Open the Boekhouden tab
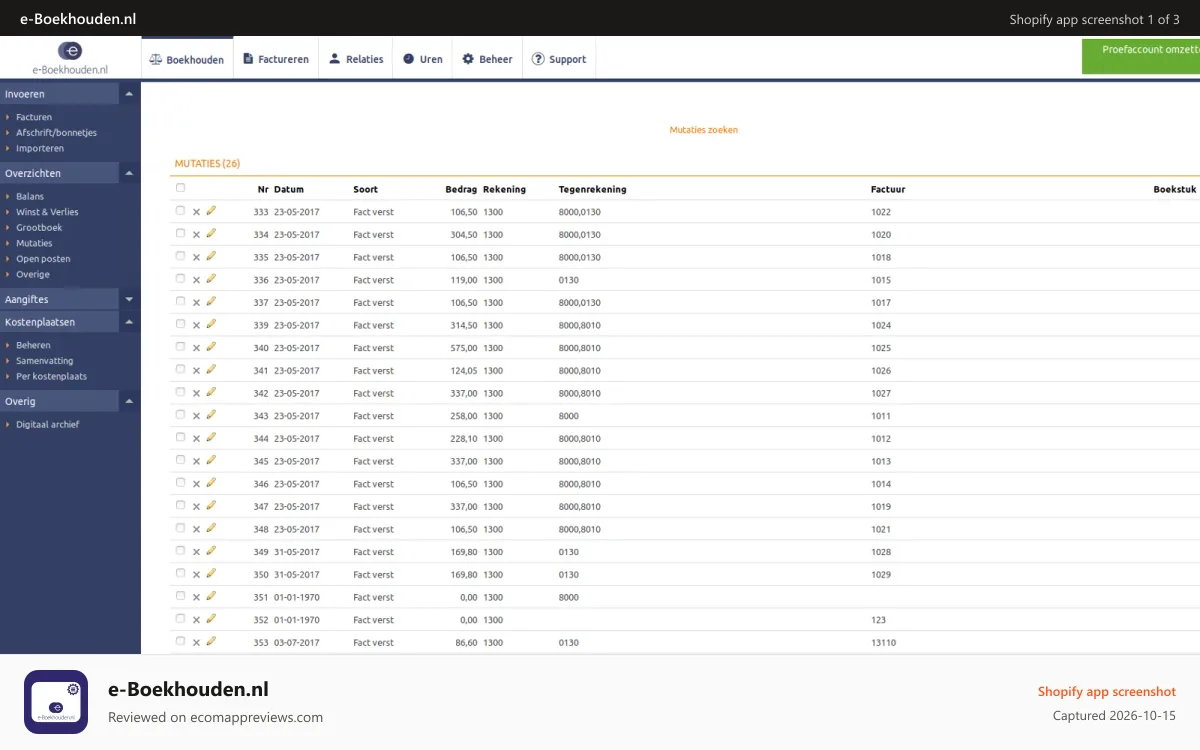Screen dimensions: 1200x750 187,59
